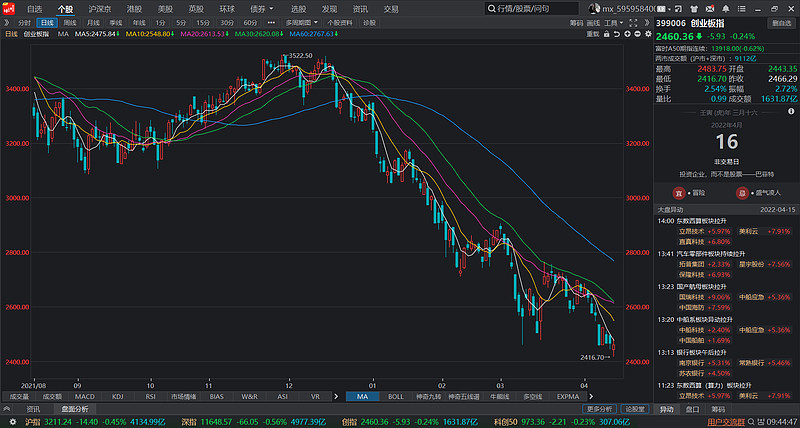
Task: Click the plus zoom-in icon on chart
Action: (628, 34)
